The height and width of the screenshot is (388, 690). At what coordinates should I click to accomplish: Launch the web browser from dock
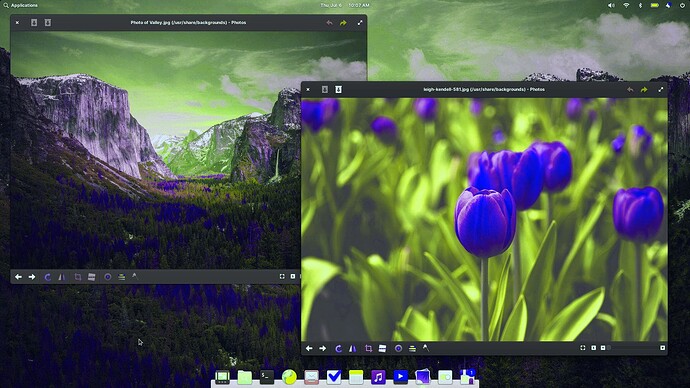pyautogui.click(x=289, y=377)
